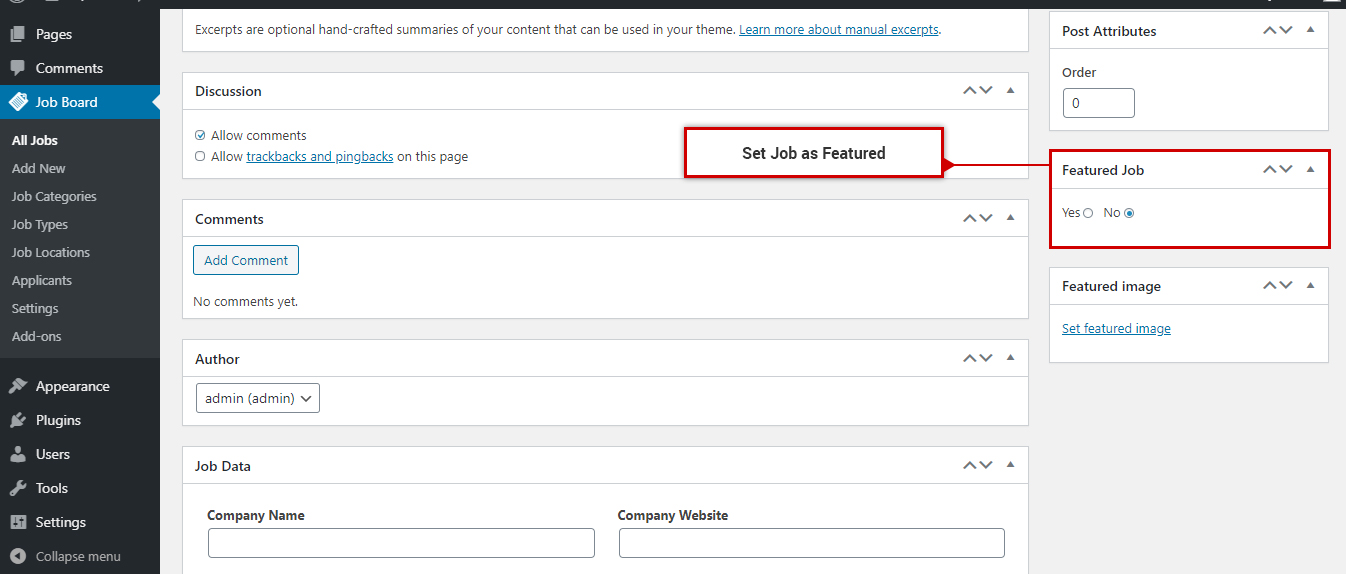Screen dimensions: 1346x574
Task: Click the Job Board tag icon
Action: coord(18,102)
